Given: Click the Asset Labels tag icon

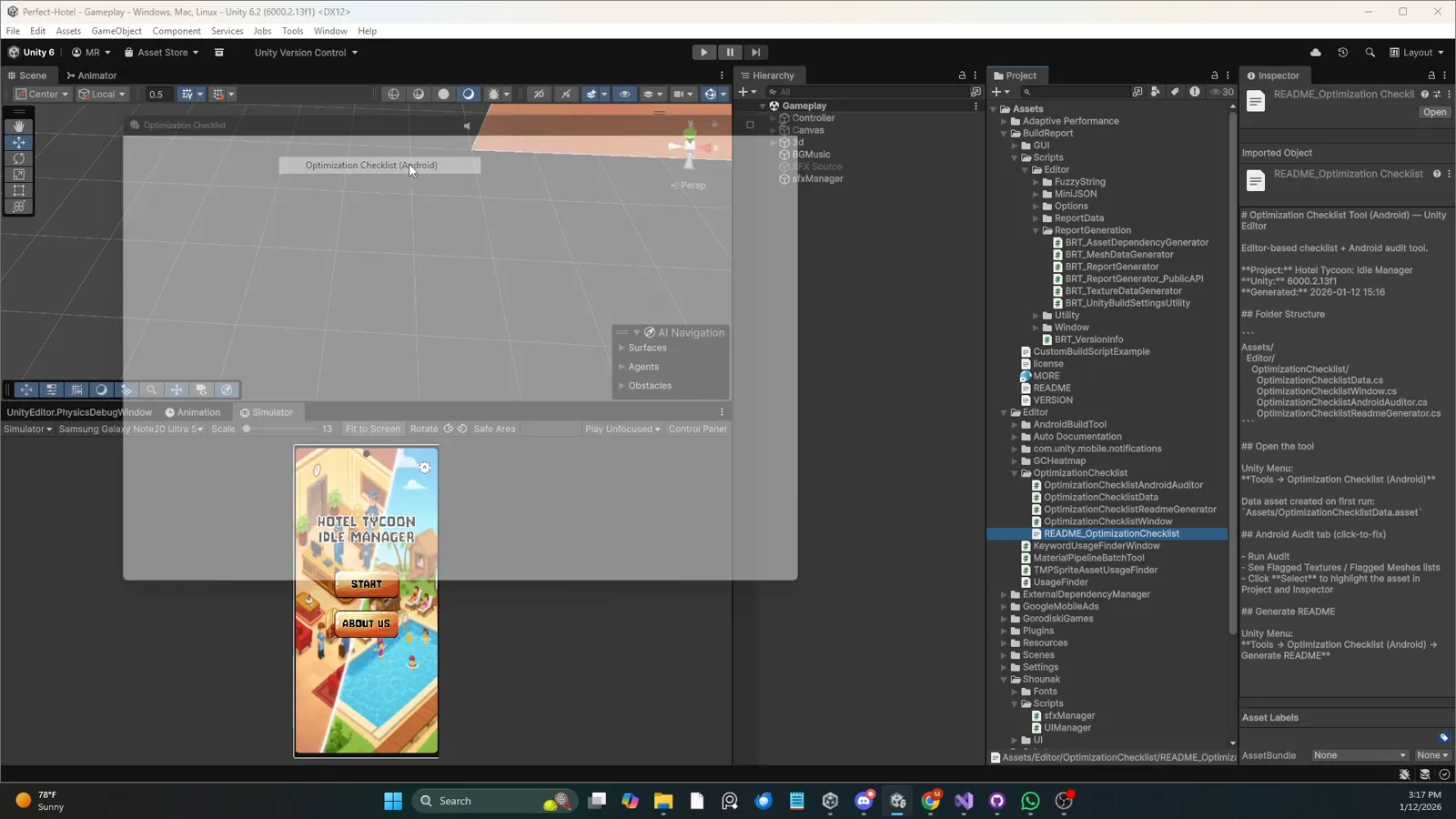Looking at the screenshot, I should tap(1443, 737).
